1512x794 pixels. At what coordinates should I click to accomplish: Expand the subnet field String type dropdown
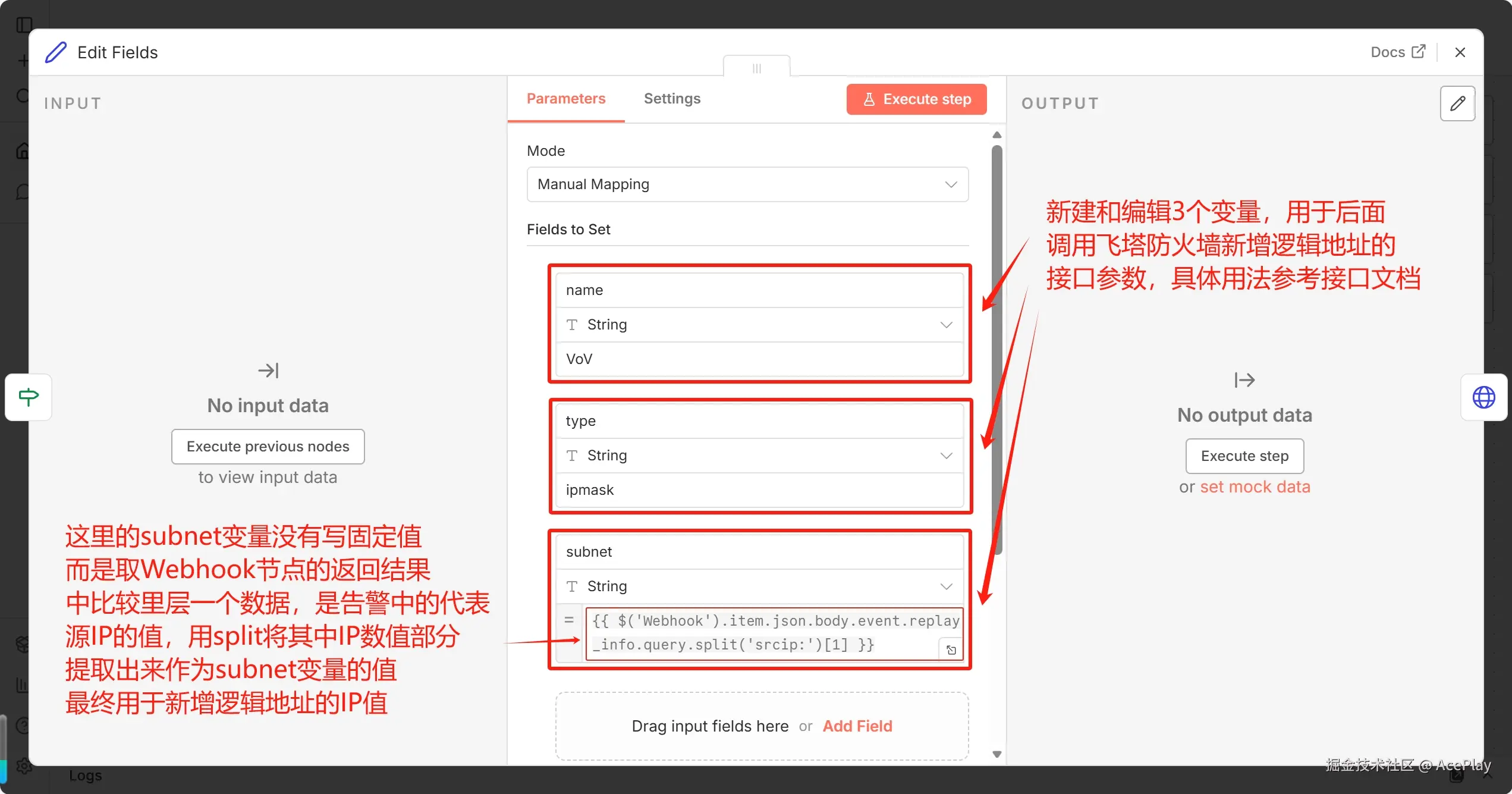759,586
